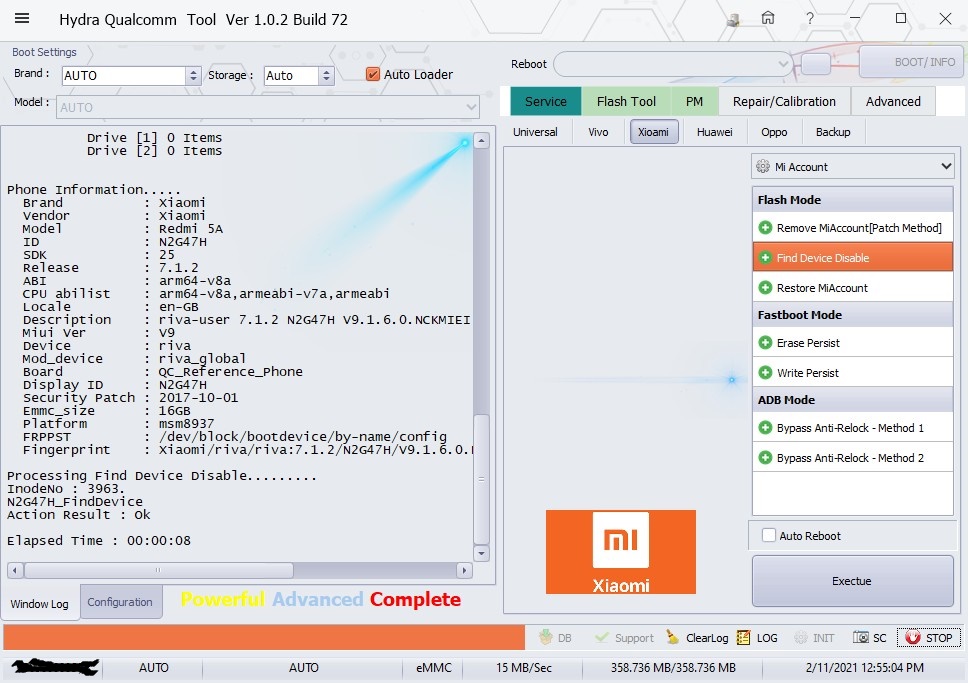Click the plus icon for Bypass Anti-Relock Method 1
The height and width of the screenshot is (683, 968).
click(766, 427)
